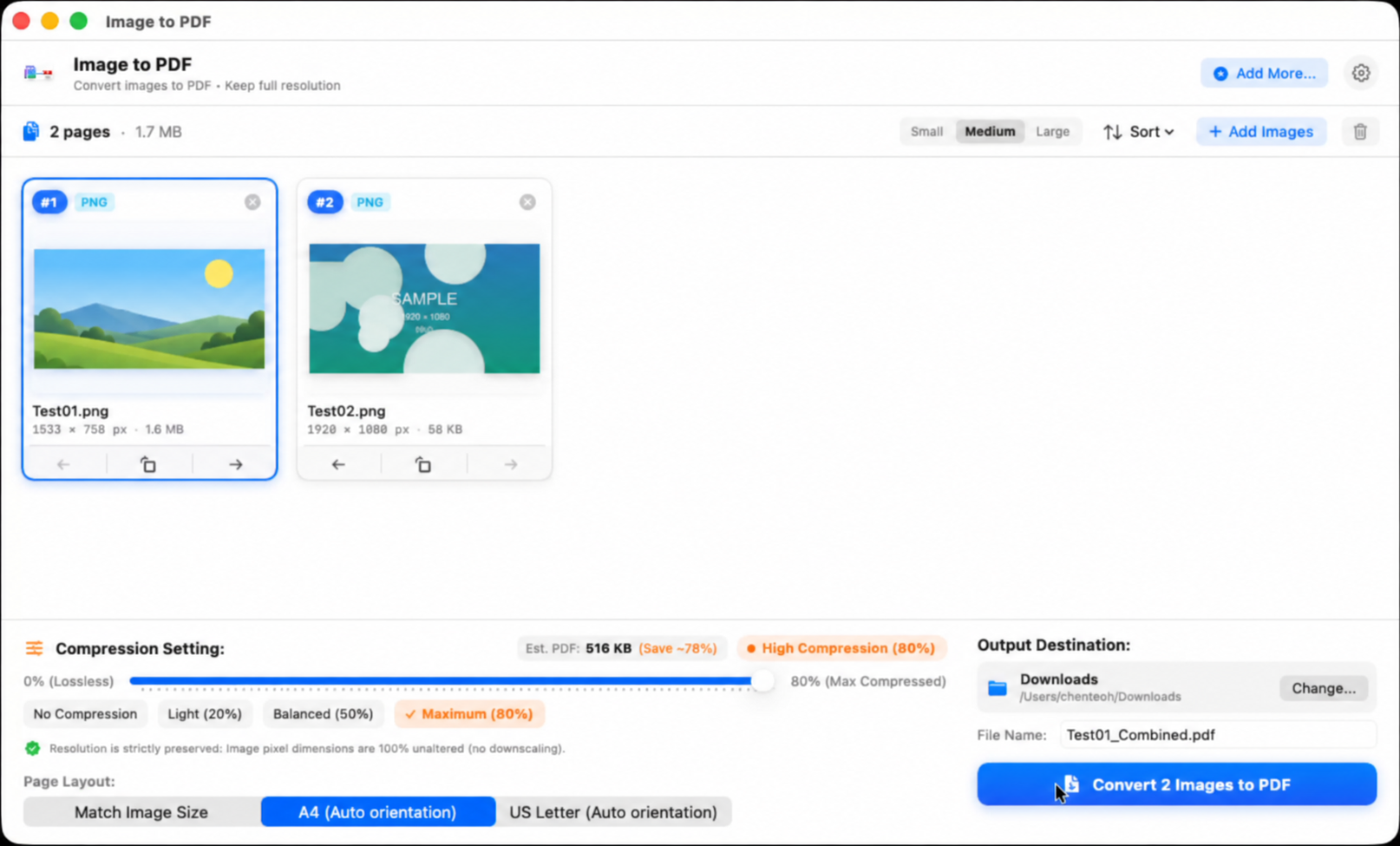Image resolution: width=1400 pixels, height=846 pixels.
Task: Click the compression slider handle
Action: point(762,681)
